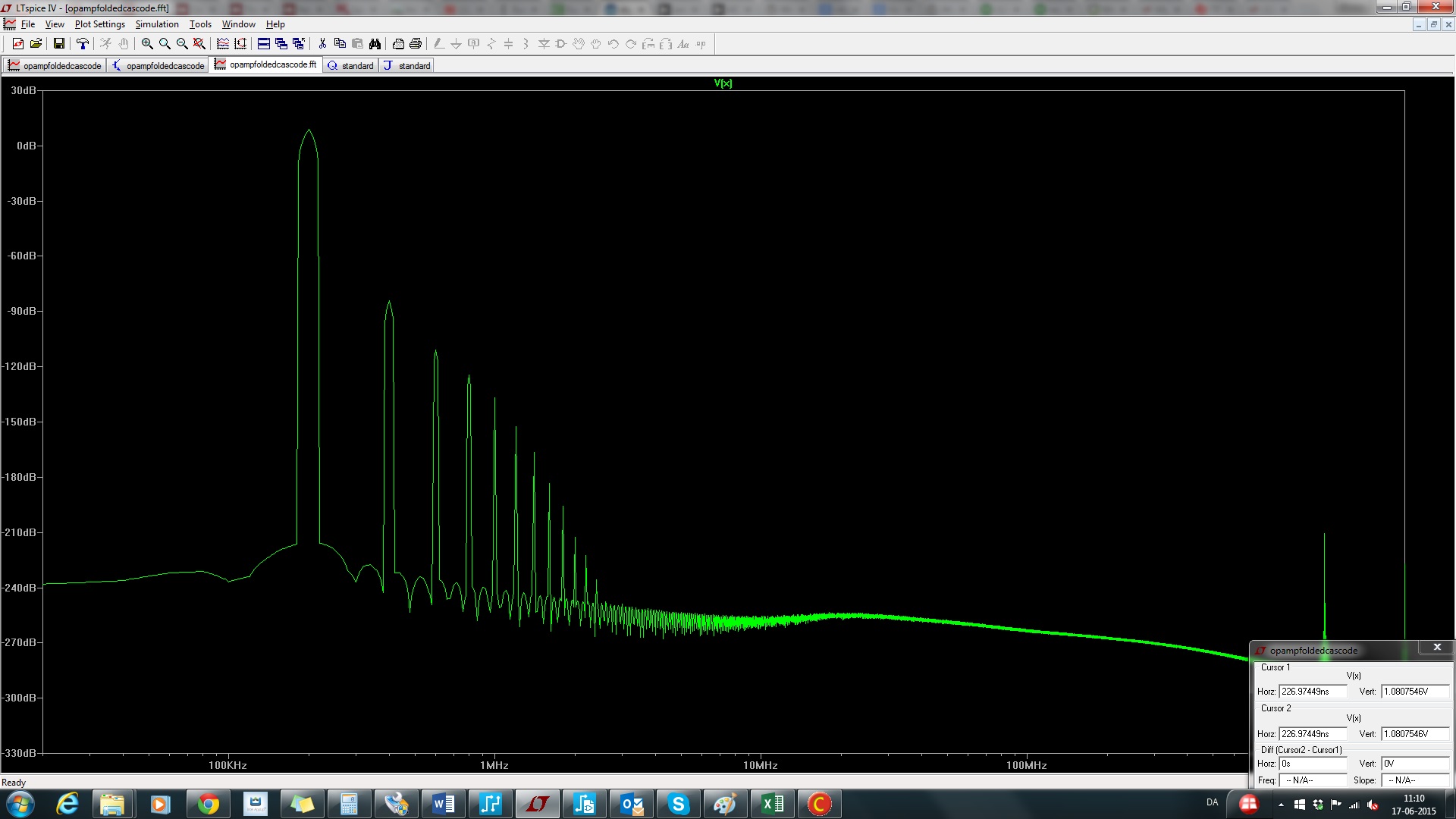The width and height of the screenshot is (1456, 819).
Task: Click the 100KHz frequency axis label
Action: pos(227,765)
